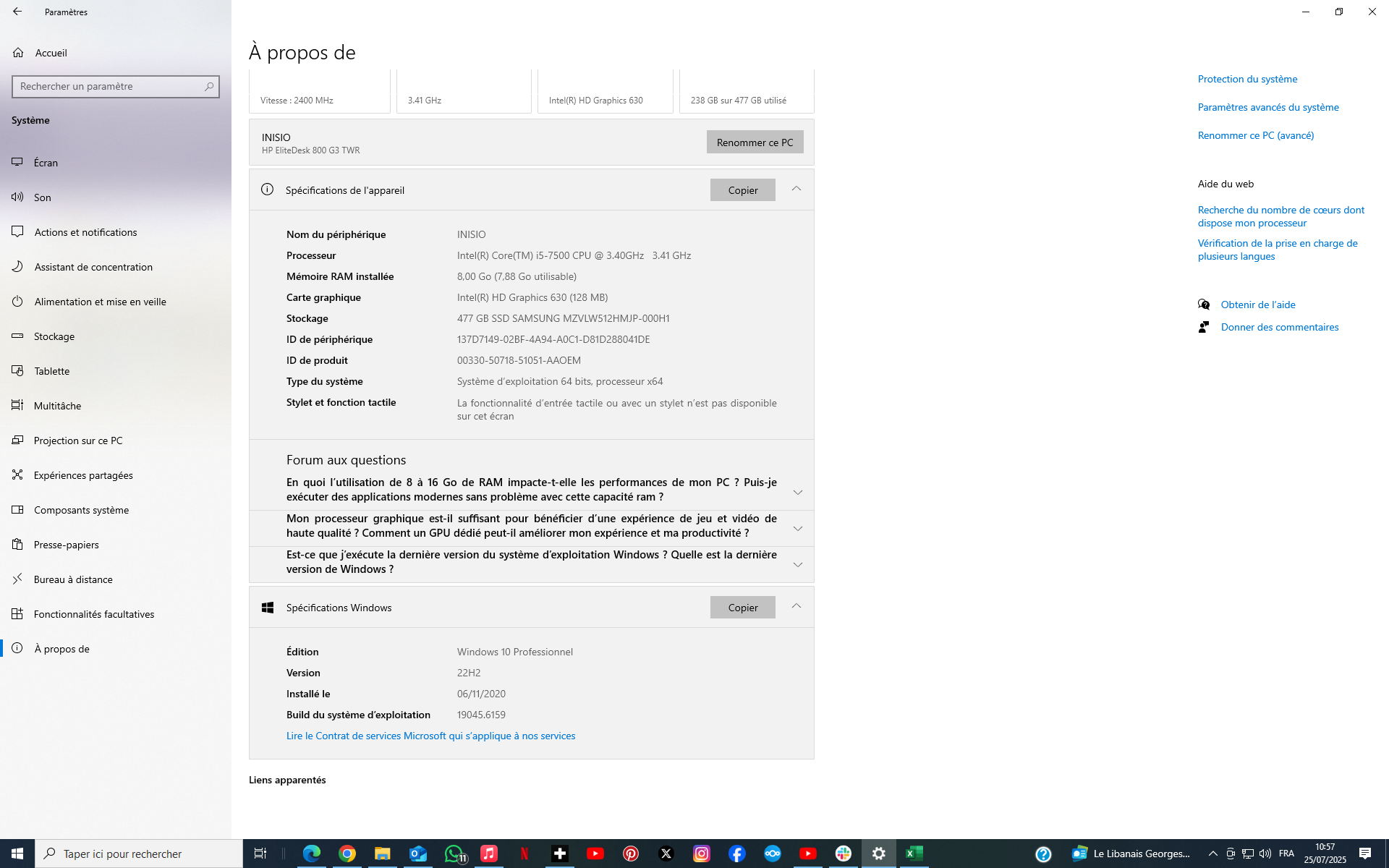Select Écran in sidebar menu

(x=46, y=163)
